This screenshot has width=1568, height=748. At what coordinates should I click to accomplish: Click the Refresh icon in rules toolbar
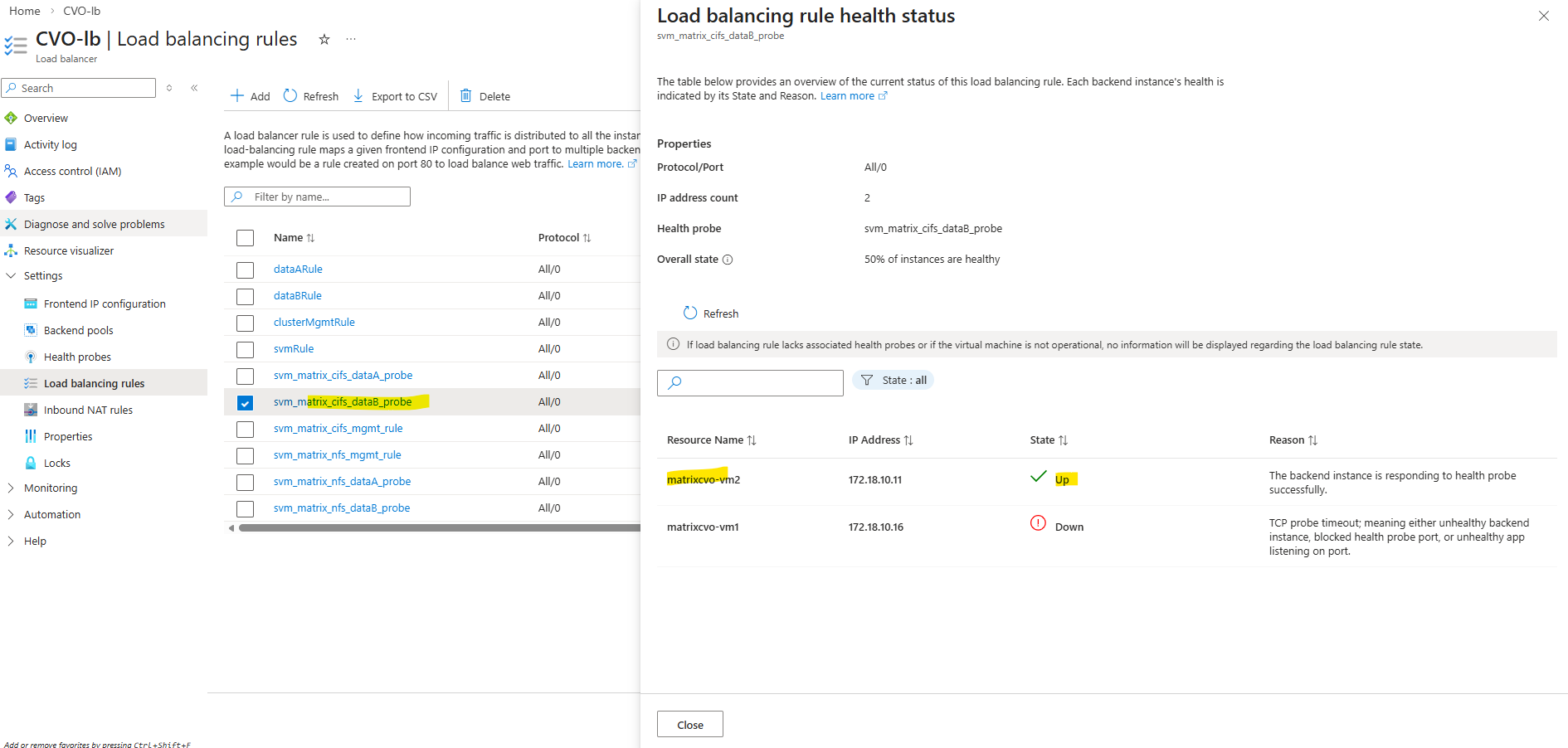(290, 95)
